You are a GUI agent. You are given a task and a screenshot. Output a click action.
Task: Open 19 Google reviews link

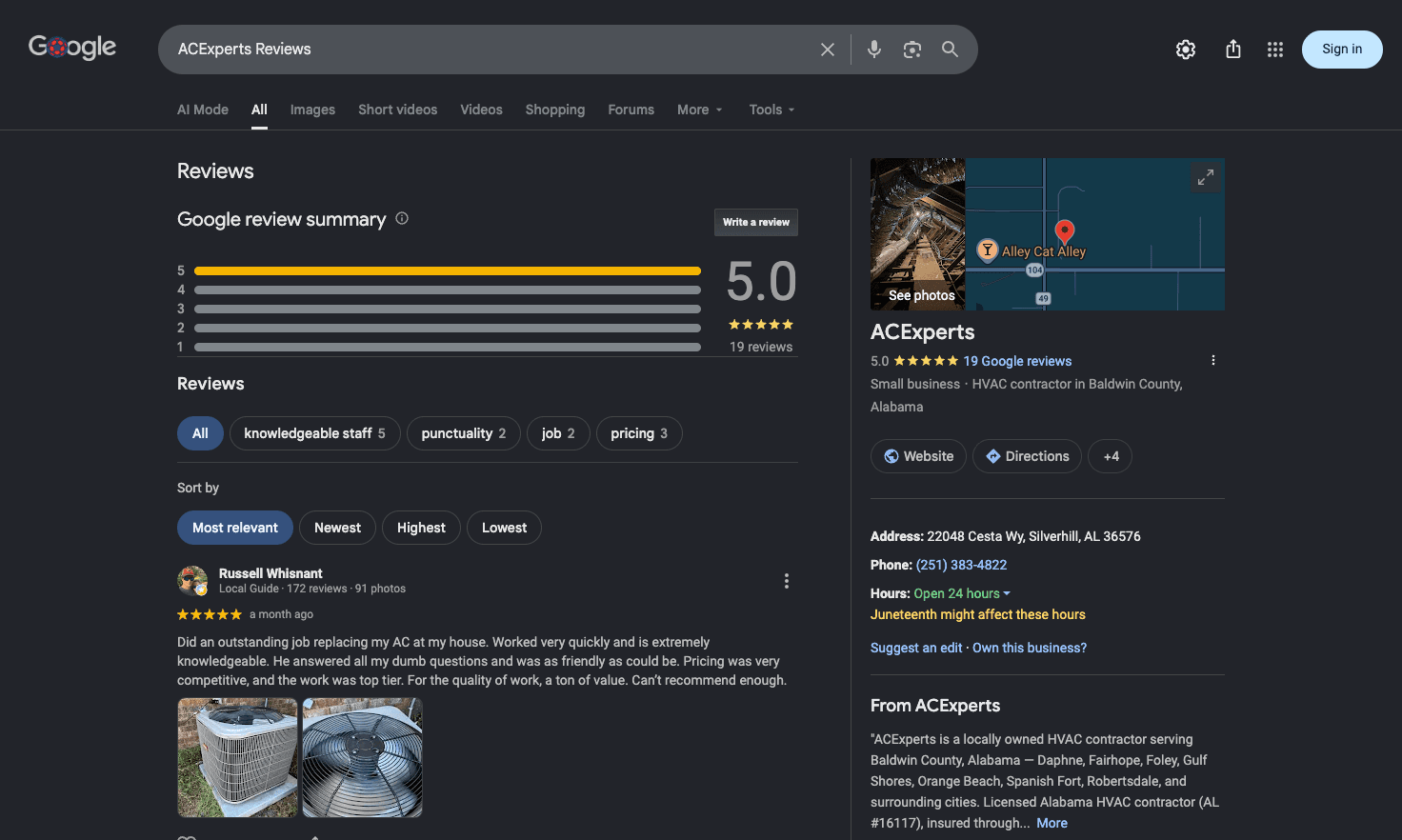[1017, 361]
